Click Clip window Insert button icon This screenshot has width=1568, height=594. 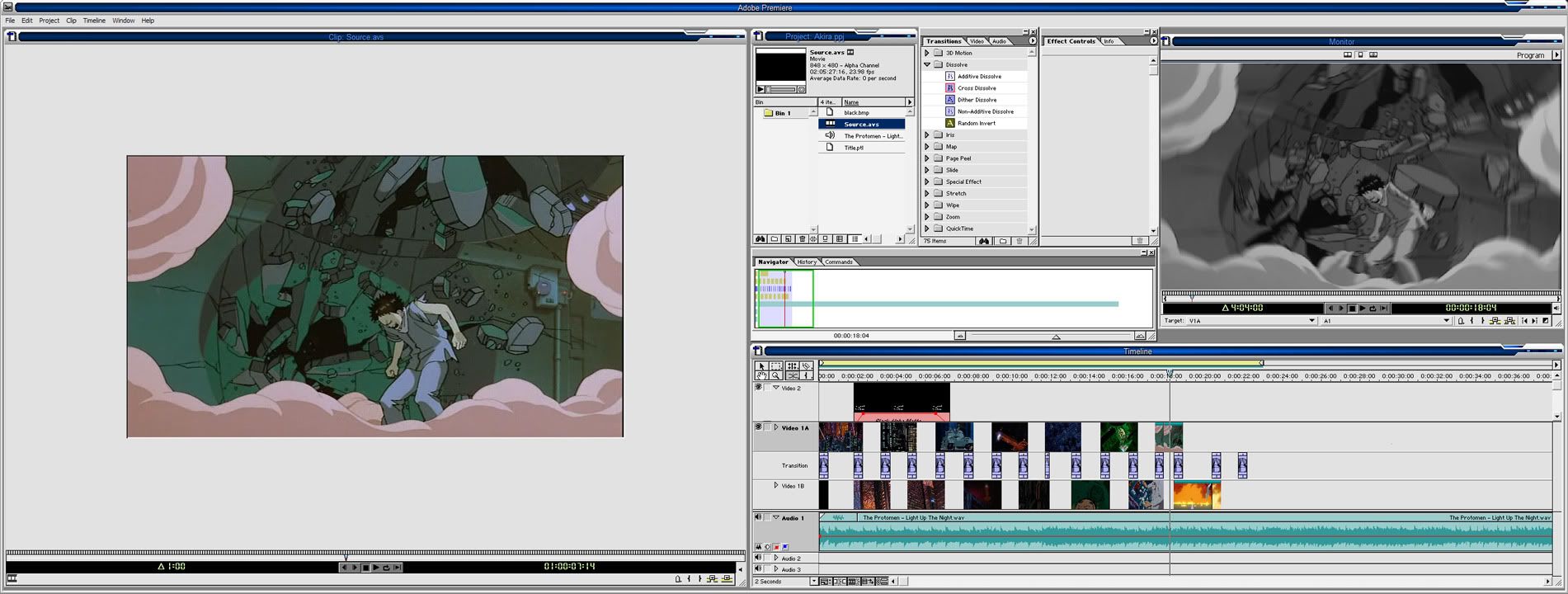pos(712,578)
